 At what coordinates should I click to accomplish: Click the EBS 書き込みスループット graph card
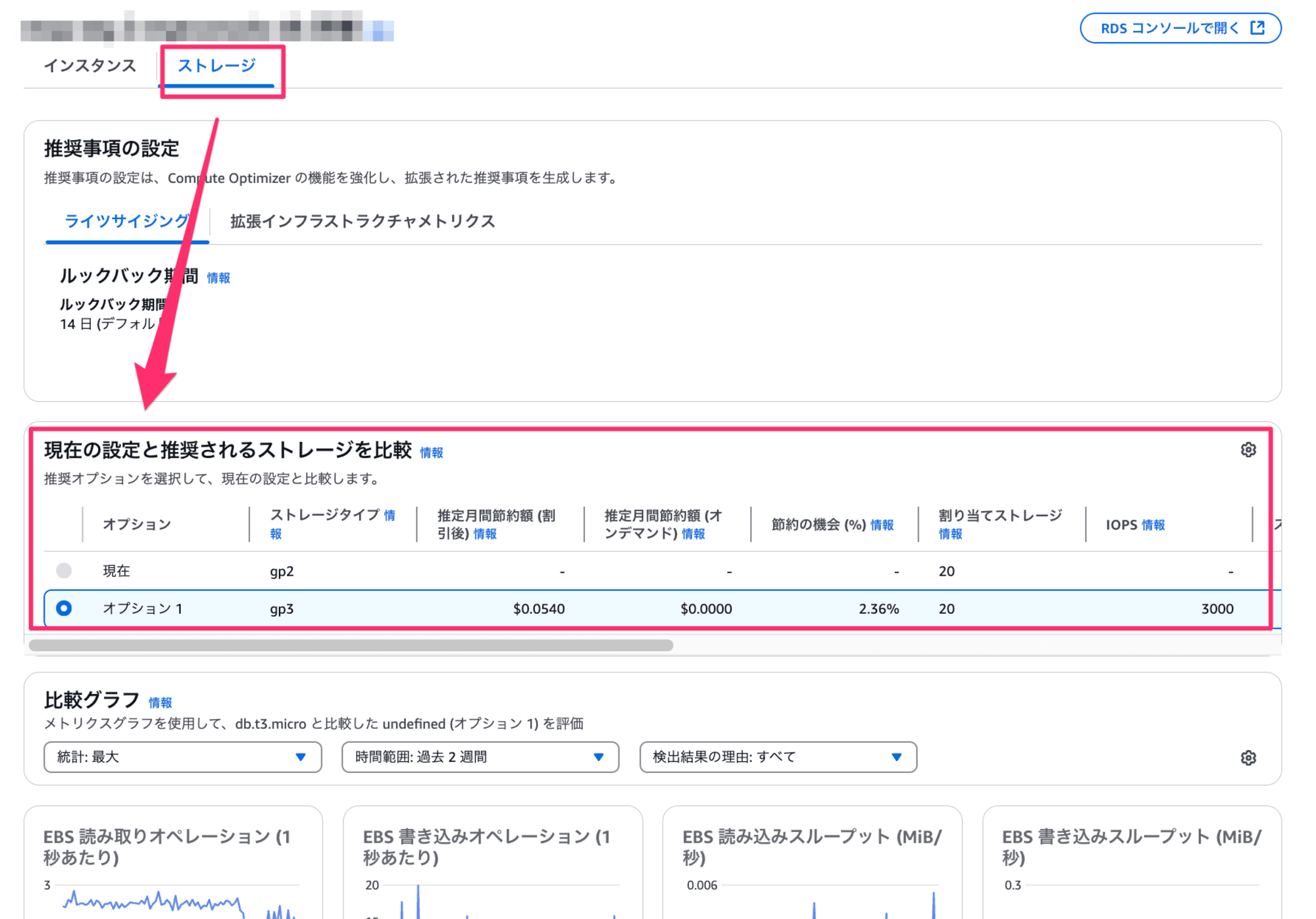(1132, 862)
